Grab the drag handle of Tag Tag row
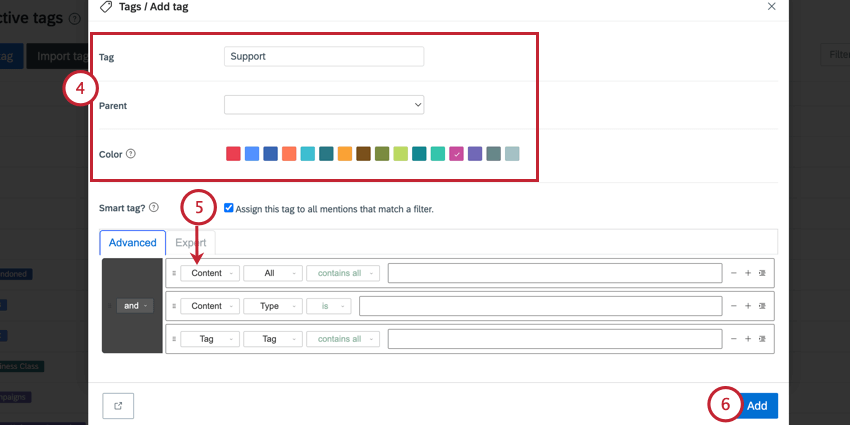 [x=174, y=339]
